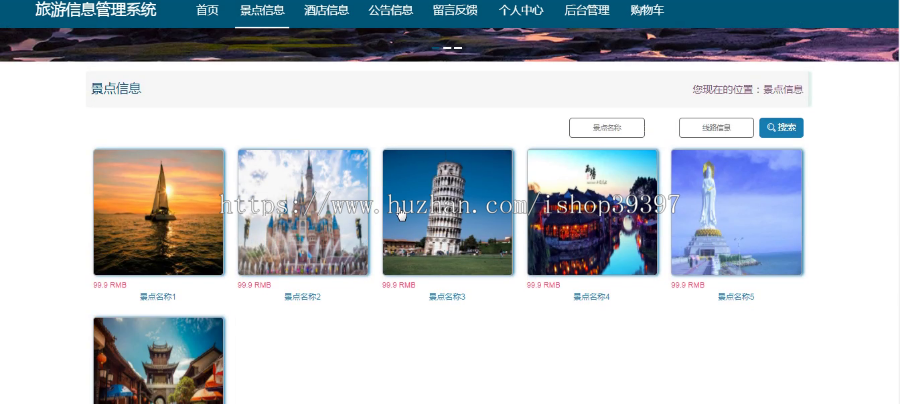The width and height of the screenshot is (900, 404).
Task: Click the 99.9 RMB price under castle image
Action: click(x=255, y=285)
